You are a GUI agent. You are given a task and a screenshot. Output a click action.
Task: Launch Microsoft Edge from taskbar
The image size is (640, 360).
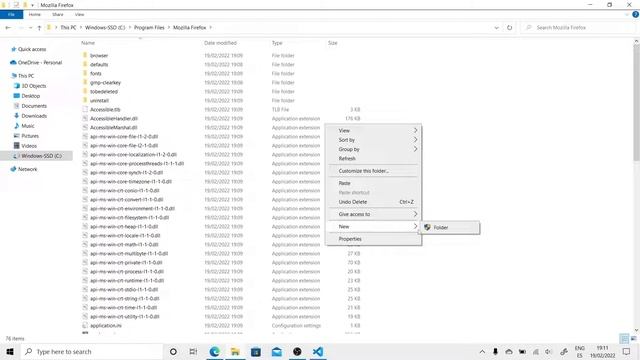point(214,351)
